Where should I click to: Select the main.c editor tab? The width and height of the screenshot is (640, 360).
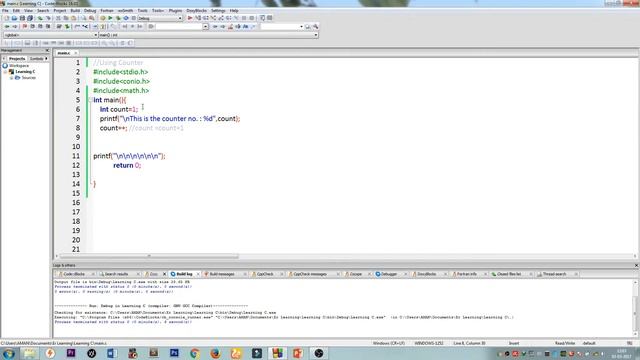pyautogui.click(x=64, y=53)
